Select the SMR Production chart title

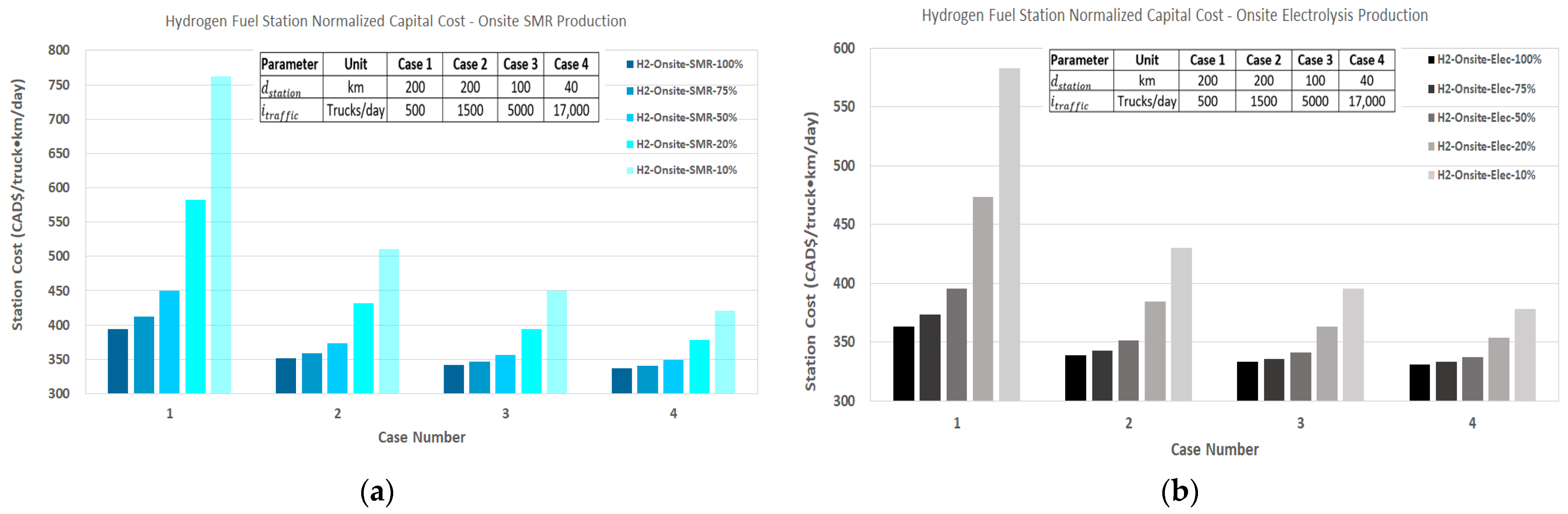(x=396, y=21)
